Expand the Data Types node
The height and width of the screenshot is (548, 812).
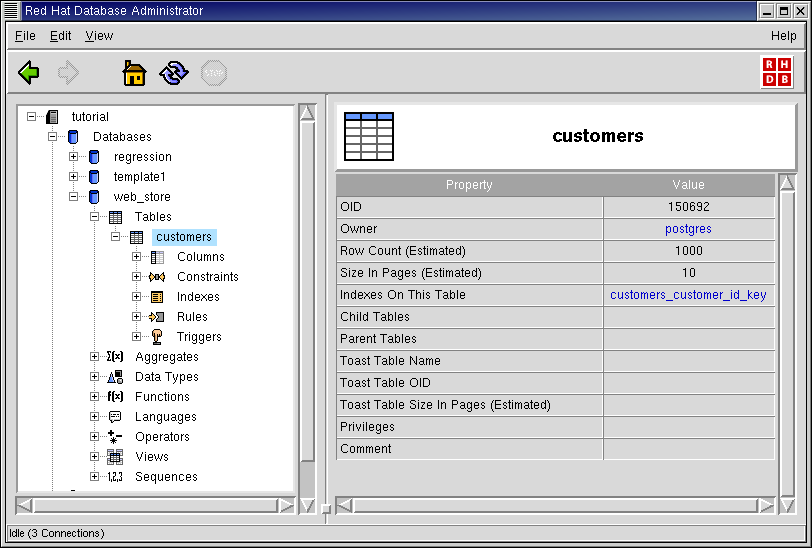click(x=94, y=377)
